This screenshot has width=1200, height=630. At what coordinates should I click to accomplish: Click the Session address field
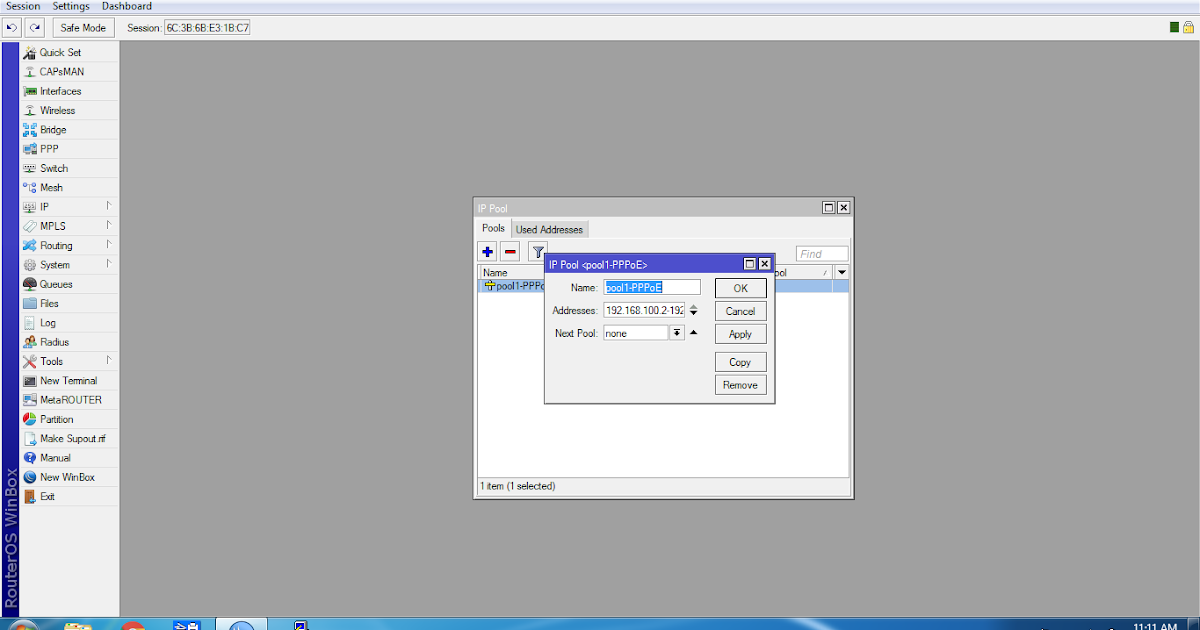click(x=208, y=28)
